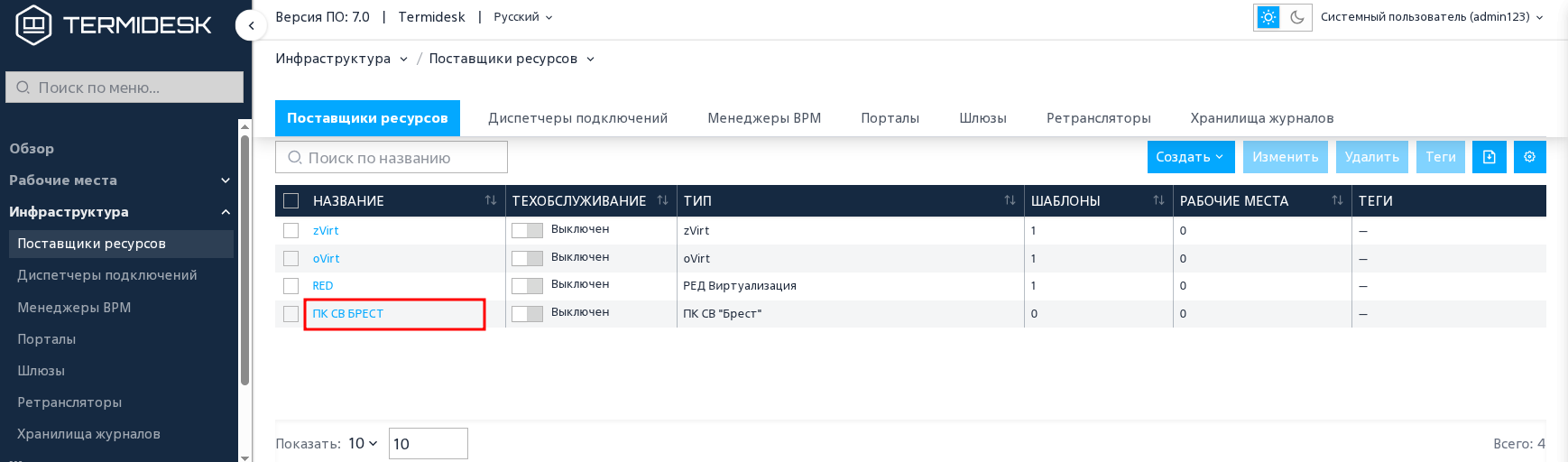Select Ретрансляторы in sidebar
The image size is (1568, 462).
(x=69, y=402)
